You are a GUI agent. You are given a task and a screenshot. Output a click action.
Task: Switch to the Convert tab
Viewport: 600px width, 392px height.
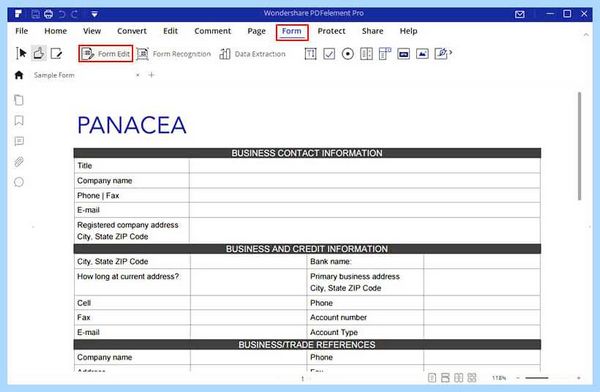132,31
